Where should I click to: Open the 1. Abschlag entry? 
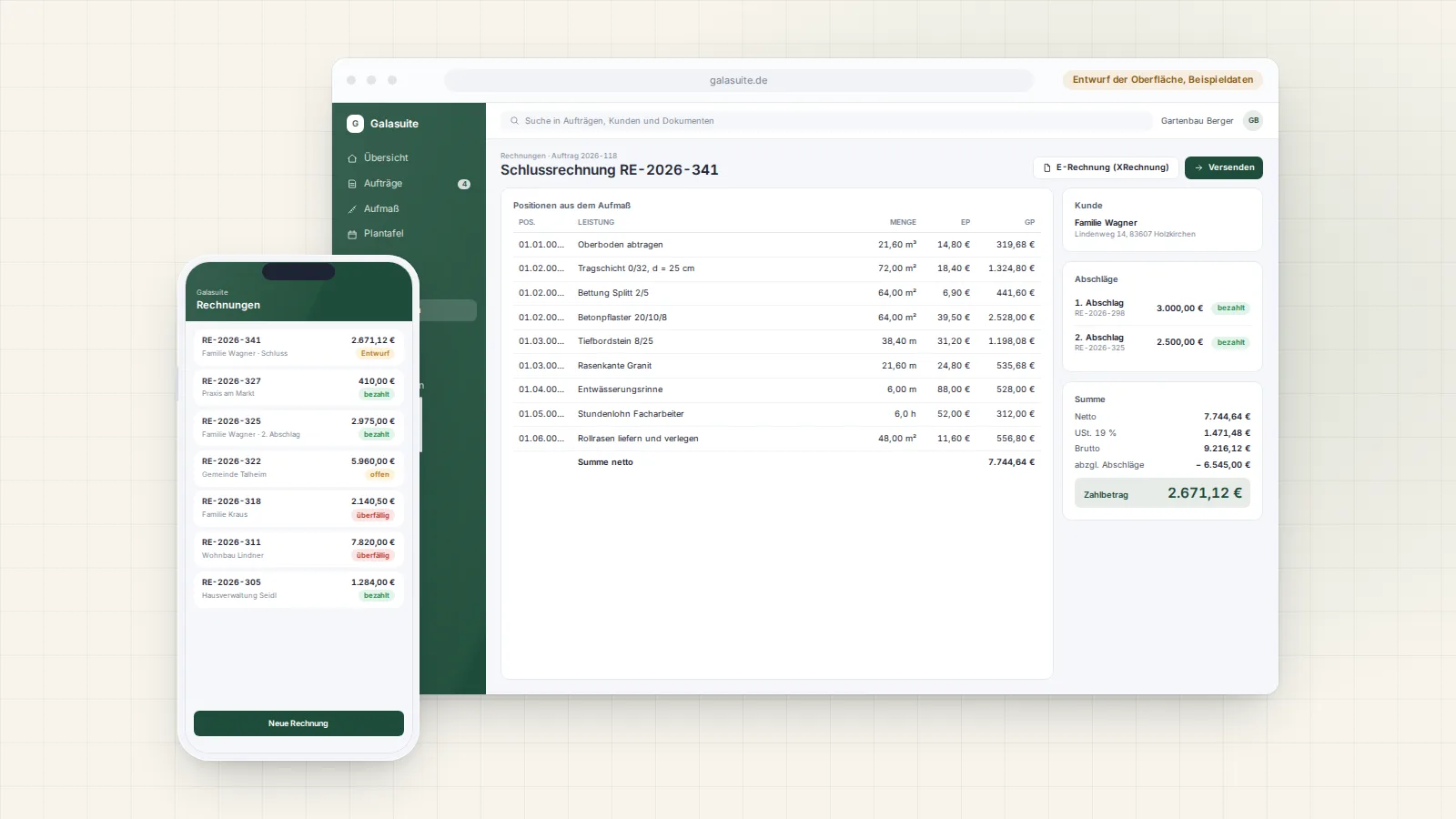tap(1162, 308)
